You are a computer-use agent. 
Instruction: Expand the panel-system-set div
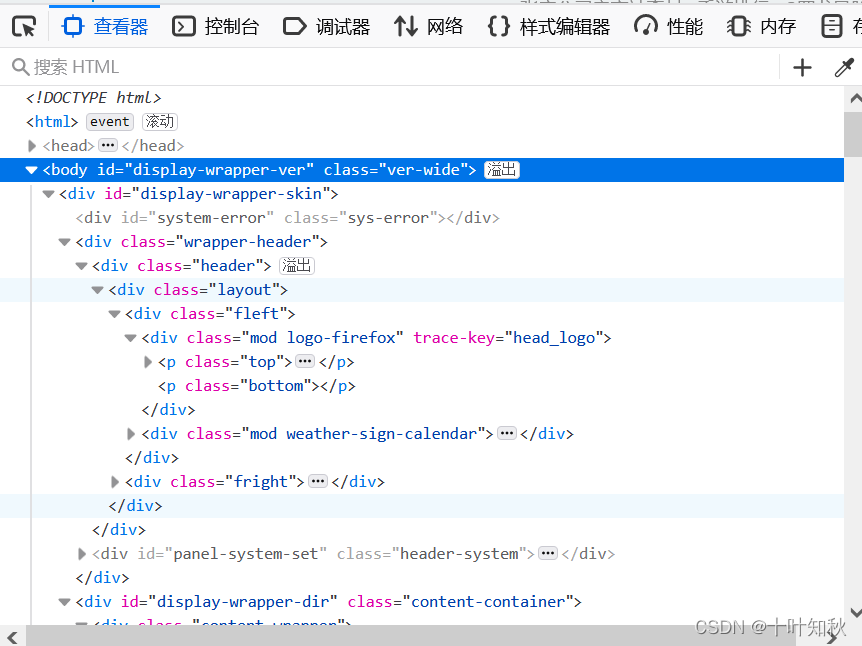[x=81, y=554]
